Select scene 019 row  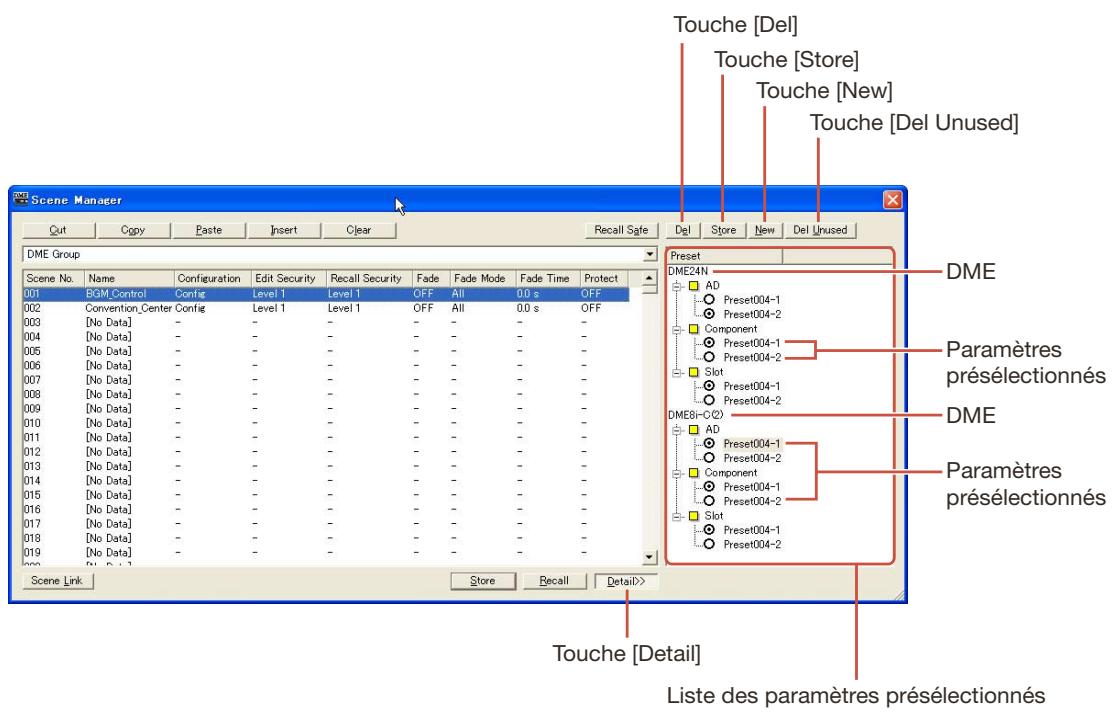click(x=326, y=552)
